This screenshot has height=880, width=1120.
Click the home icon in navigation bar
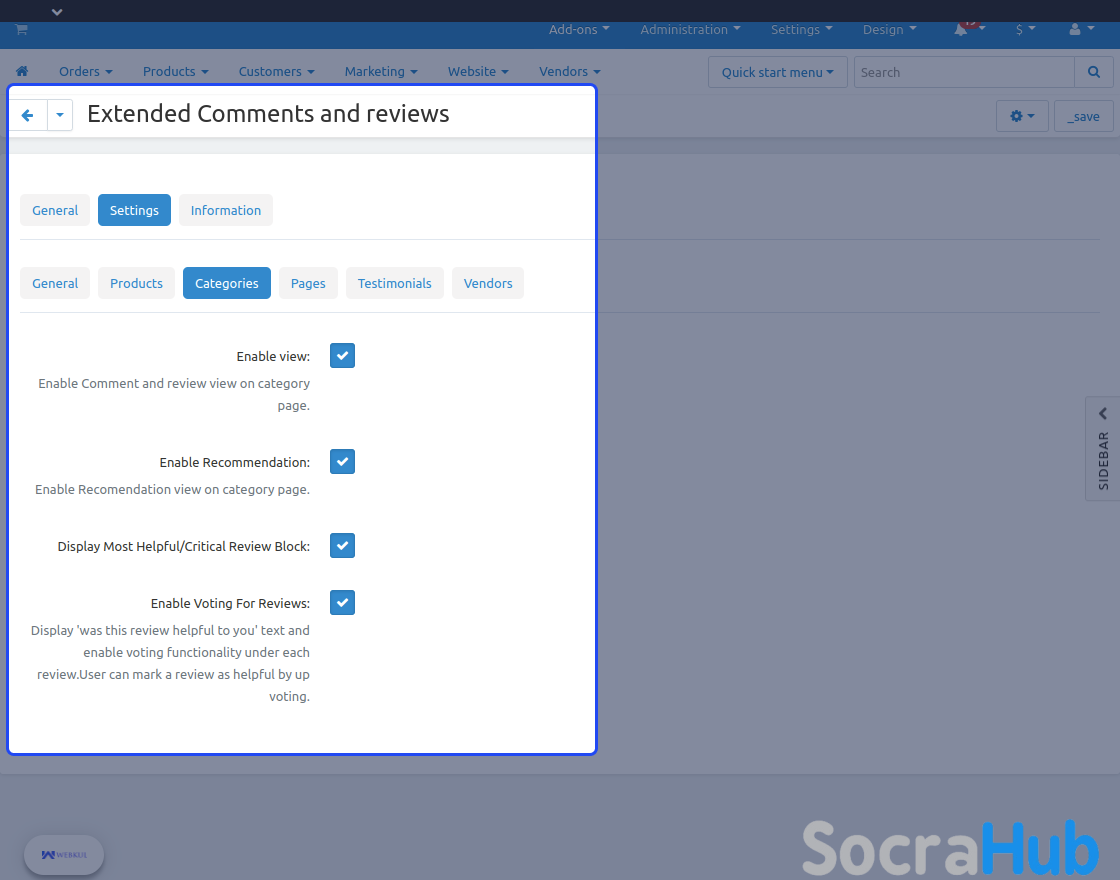[x=22, y=72]
